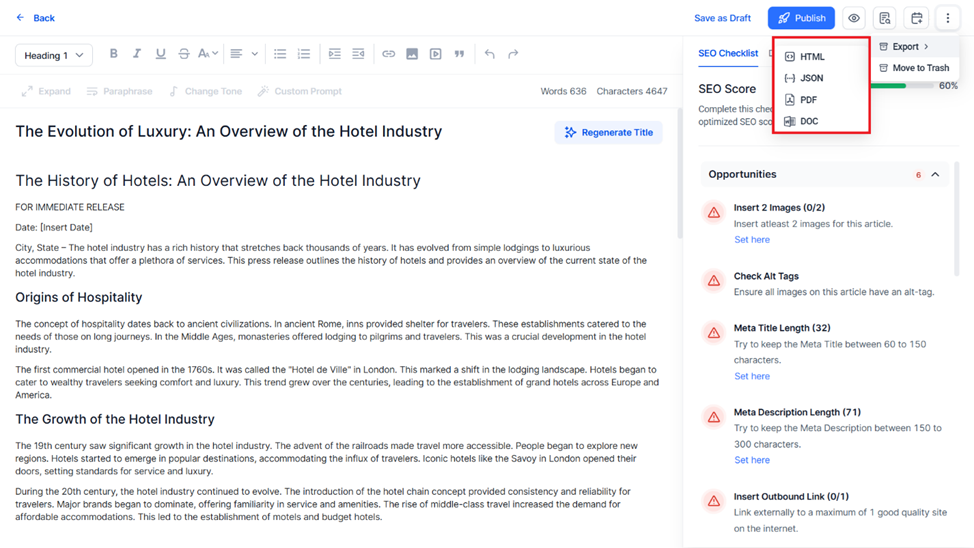Apply bold formatting
The image size is (974, 548).
click(113, 54)
